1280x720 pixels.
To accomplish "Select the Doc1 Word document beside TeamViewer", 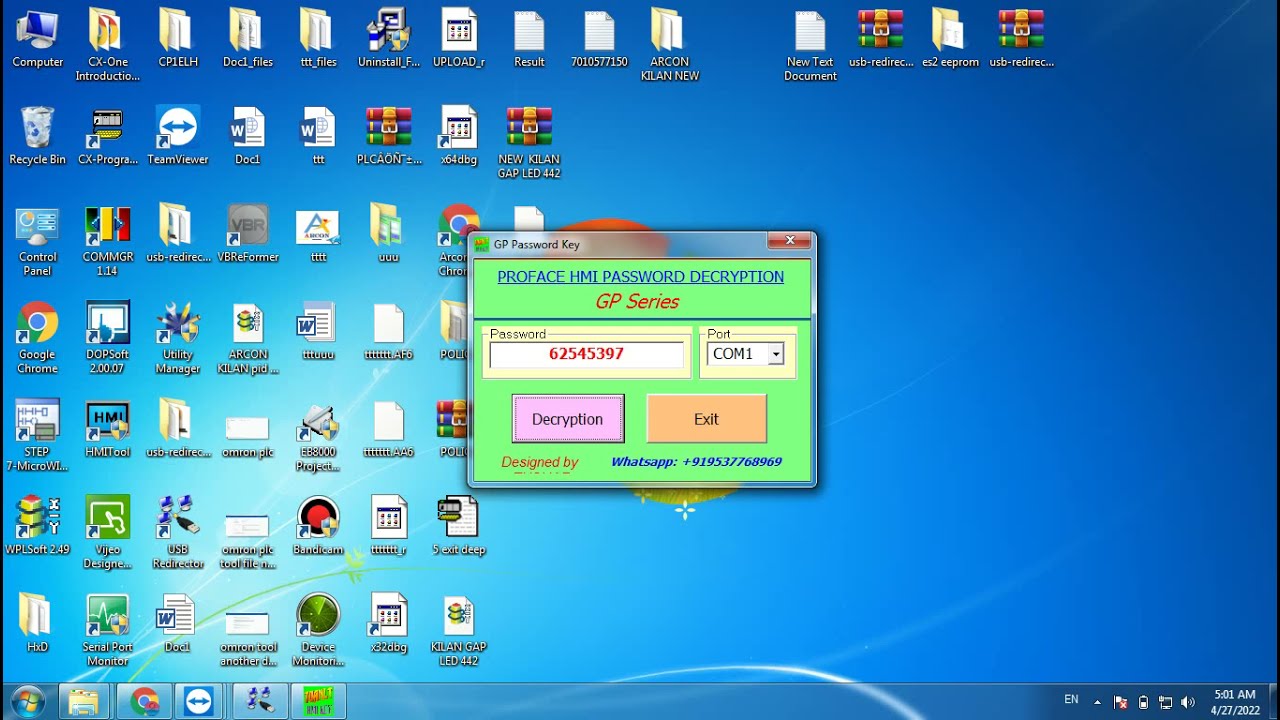I will pos(248,136).
